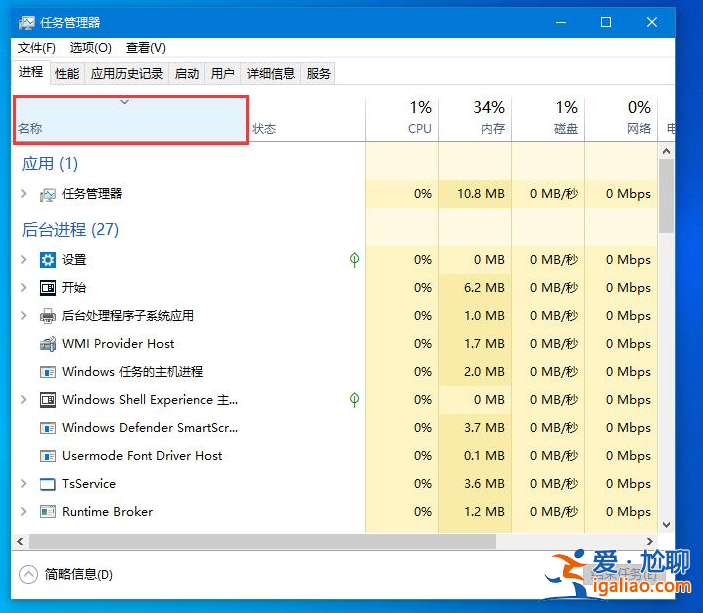703x613 pixels.
Task: Click the green leaf suspended icon for 设置
Action: [x=354, y=260]
